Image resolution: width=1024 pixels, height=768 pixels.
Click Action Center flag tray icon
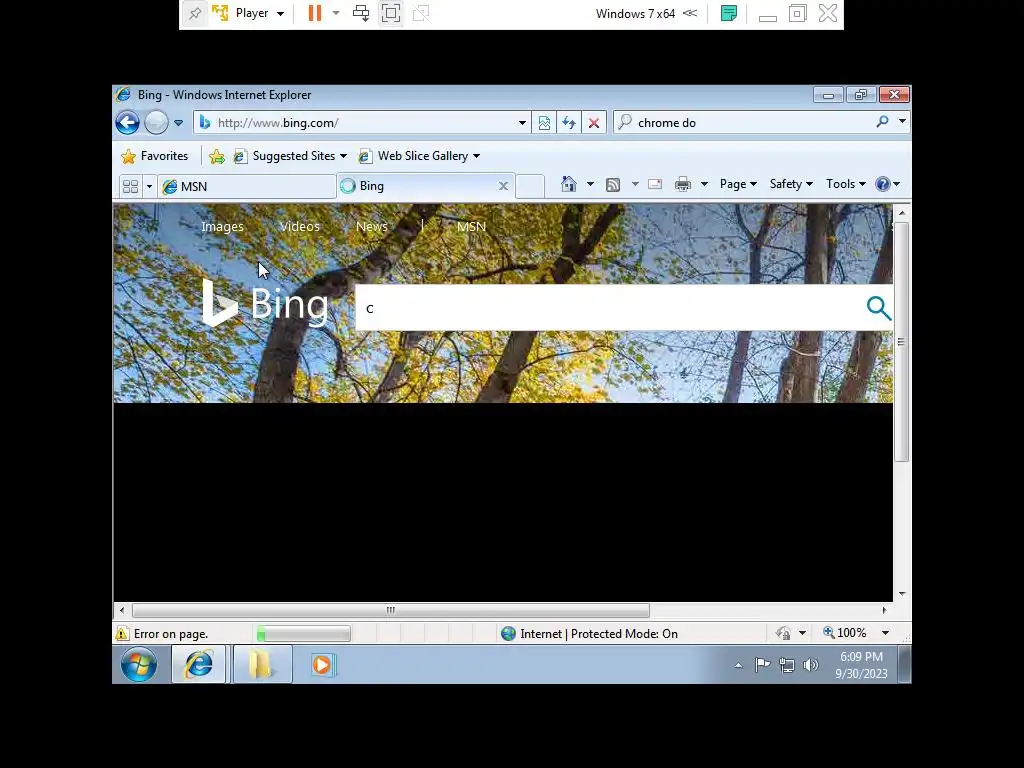pos(762,665)
